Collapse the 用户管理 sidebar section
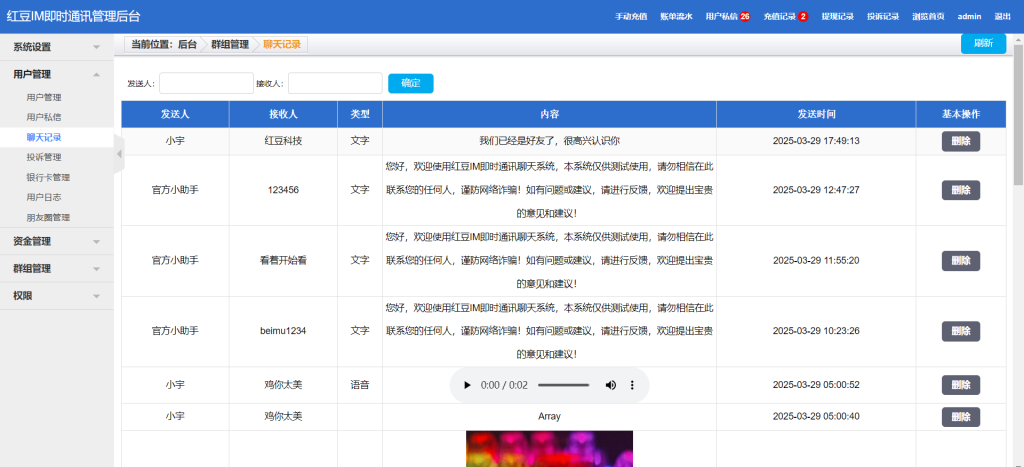This screenshot has width=1024, height=467. pyautogui.click(x=56, y=74)
